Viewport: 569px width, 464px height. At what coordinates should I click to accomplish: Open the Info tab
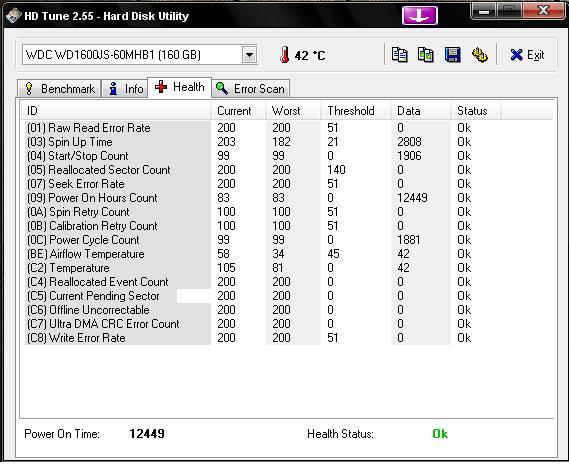click(124, 89)
